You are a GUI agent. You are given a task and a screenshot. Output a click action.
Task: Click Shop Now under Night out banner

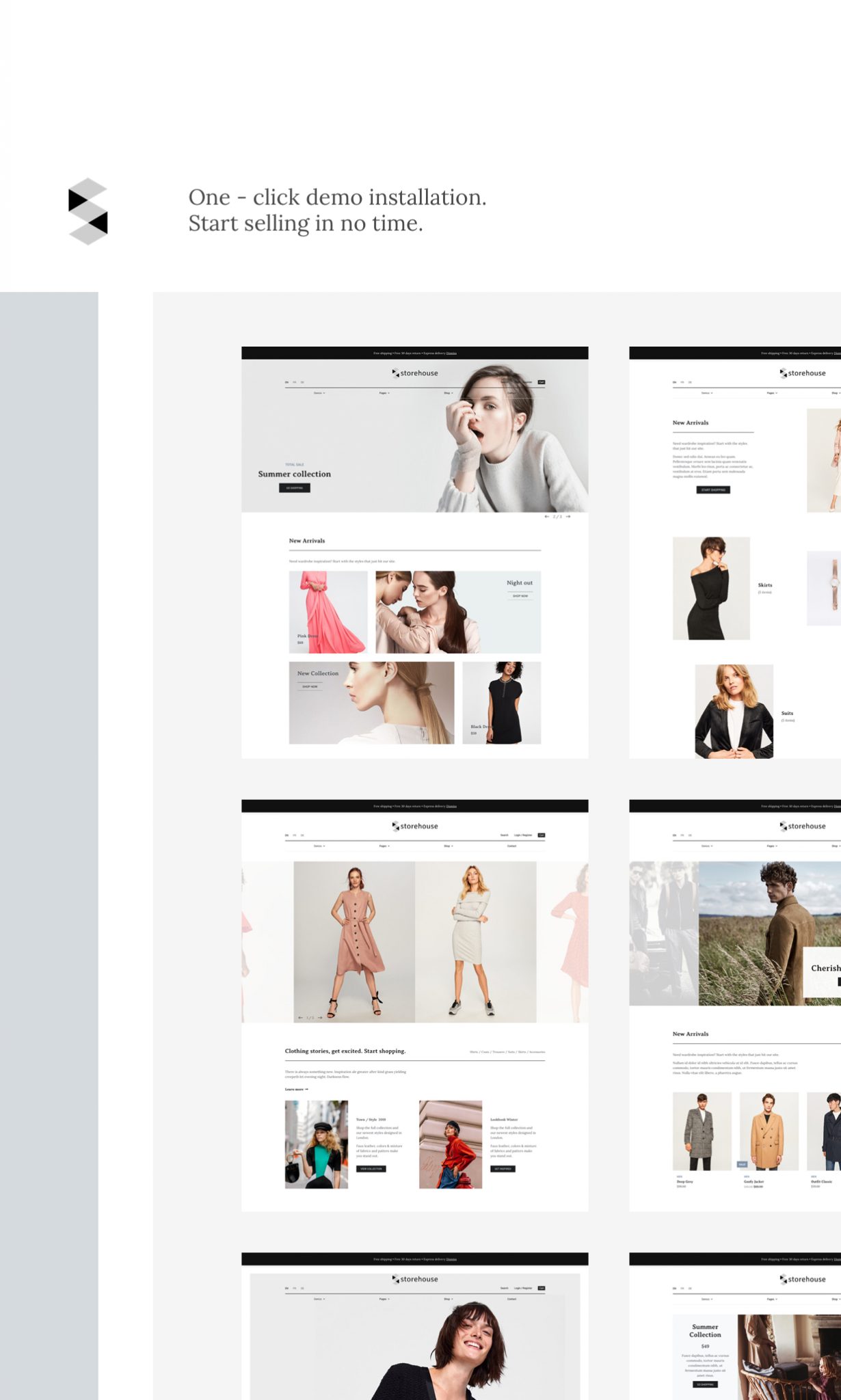point(520,596)
